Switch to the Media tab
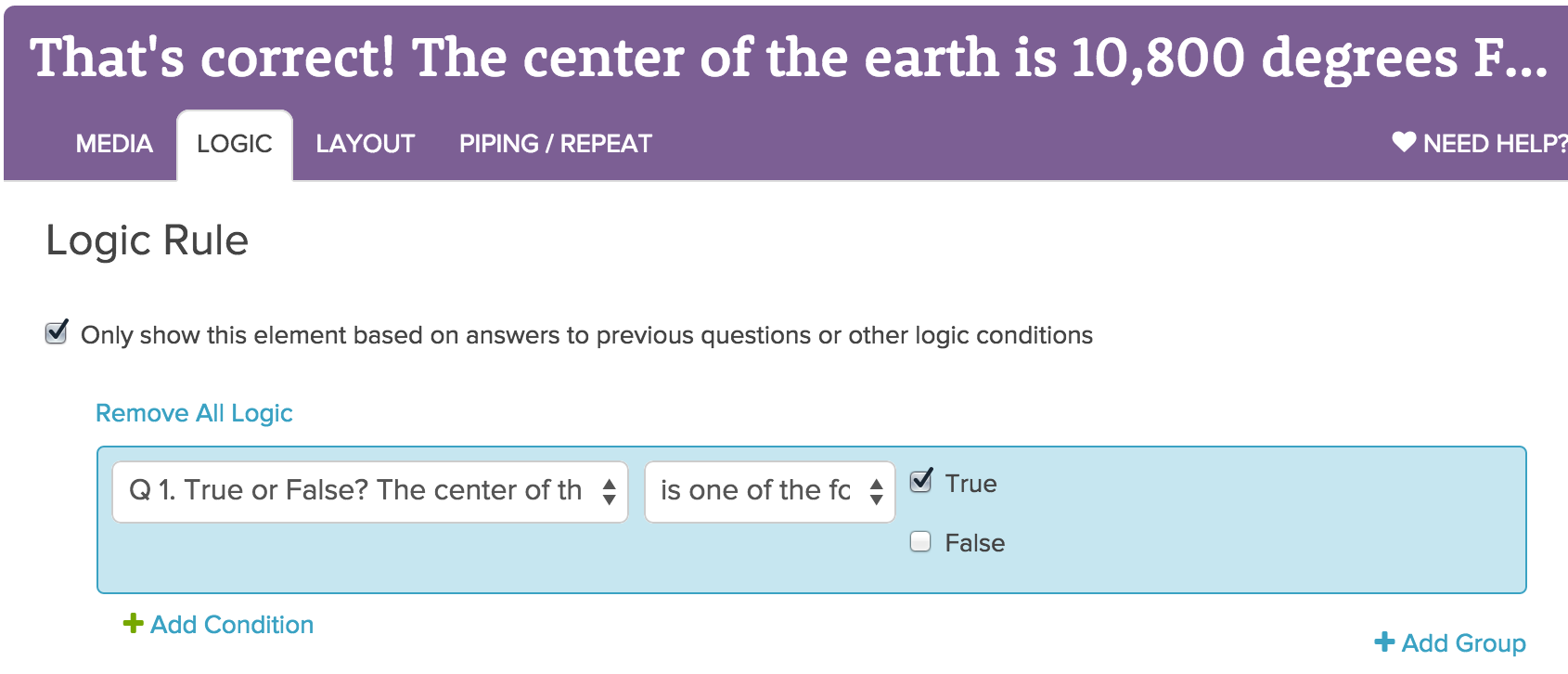Image resolution: width=1568 pixels, height=674 pixels. (114, 144)
